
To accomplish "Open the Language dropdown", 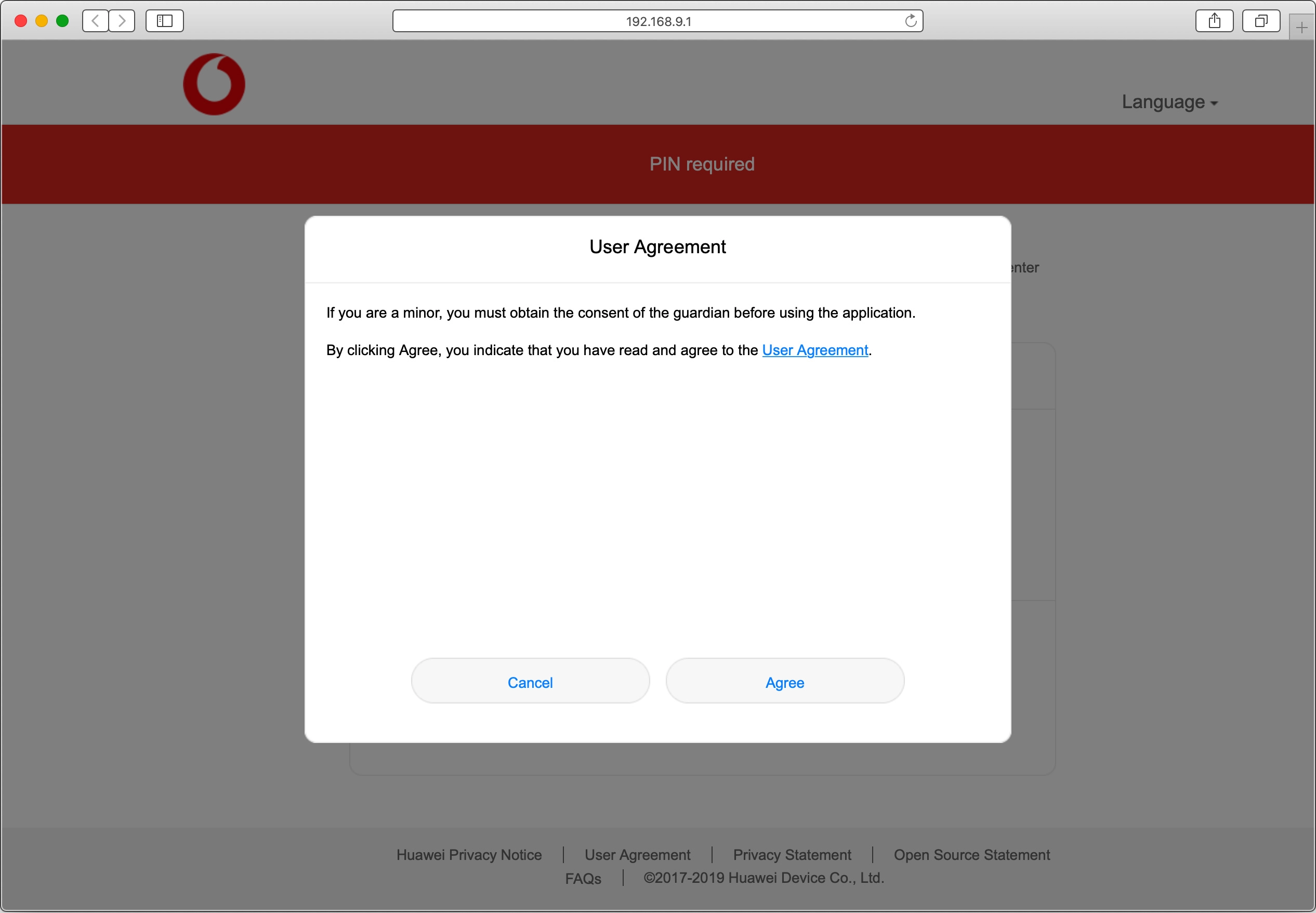I will pos(1169,102).
